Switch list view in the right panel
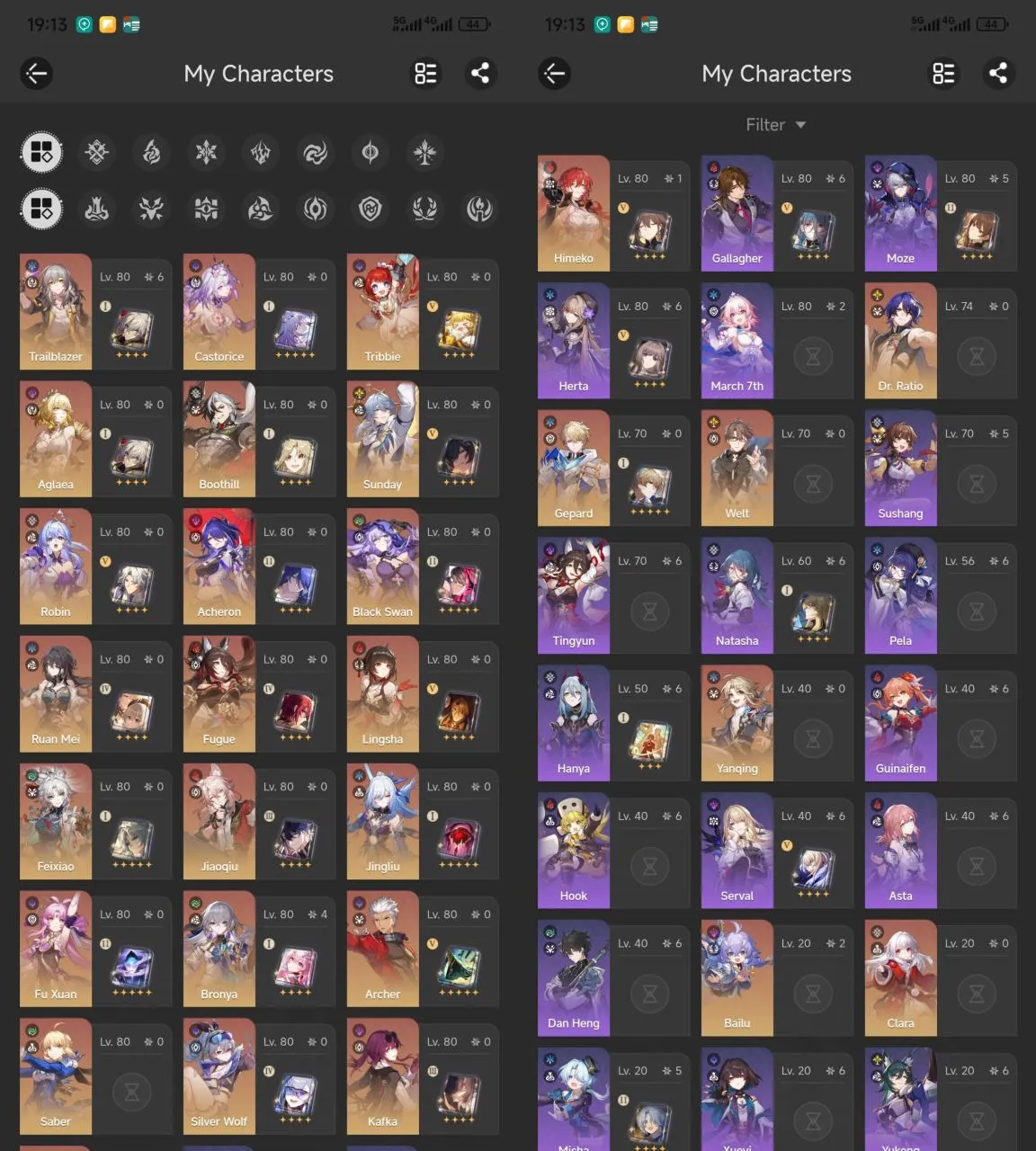 [x=943, y=74]
